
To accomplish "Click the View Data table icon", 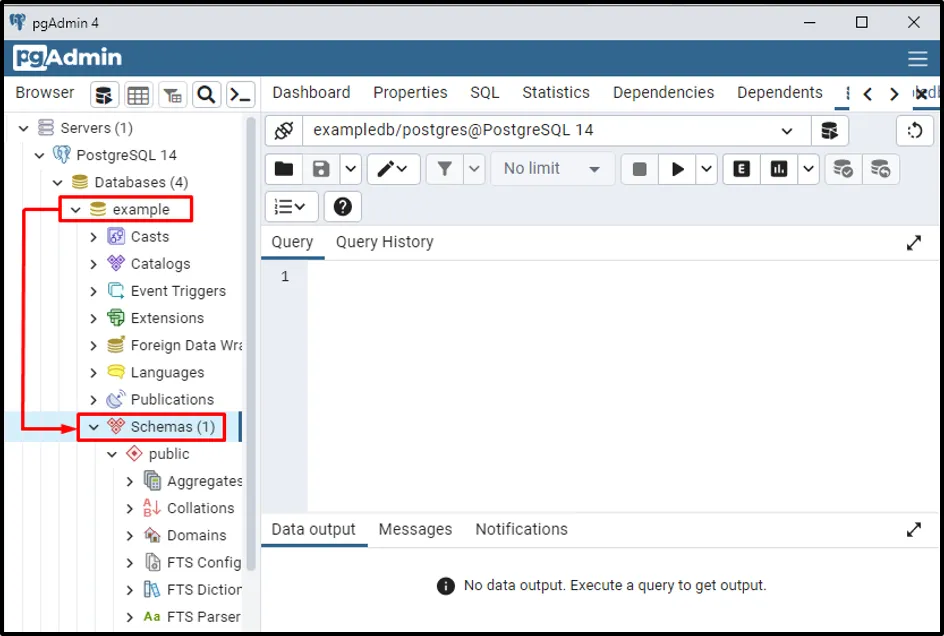I will point(139,95).
